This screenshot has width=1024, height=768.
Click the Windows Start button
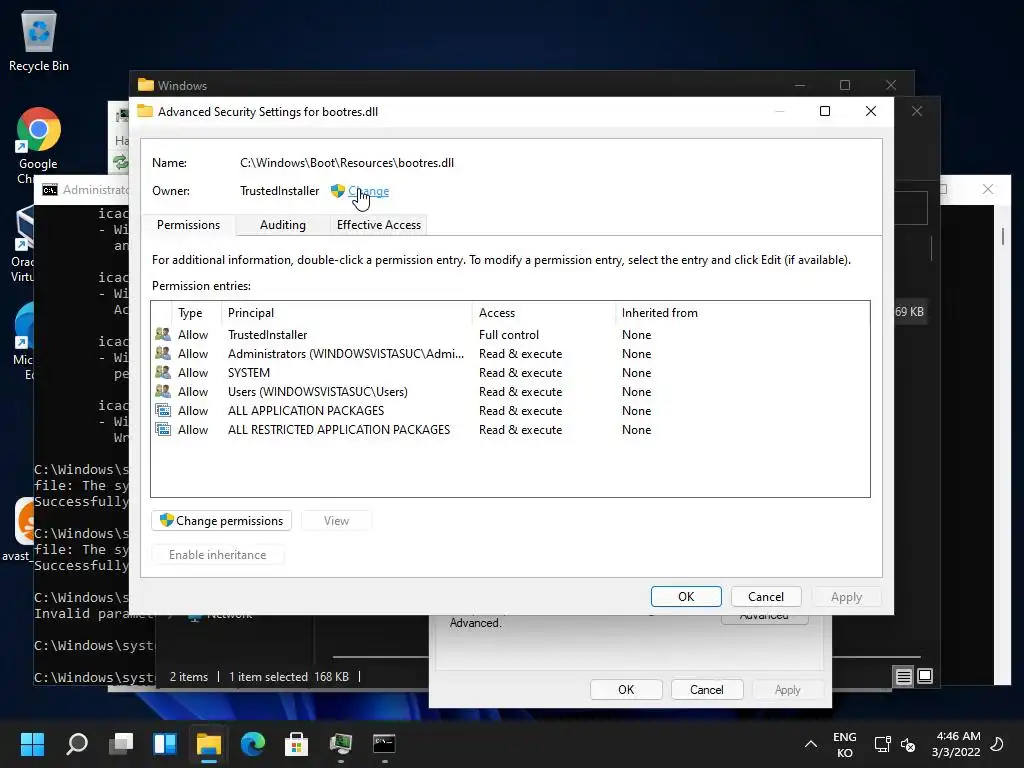[x=33, y=743]
